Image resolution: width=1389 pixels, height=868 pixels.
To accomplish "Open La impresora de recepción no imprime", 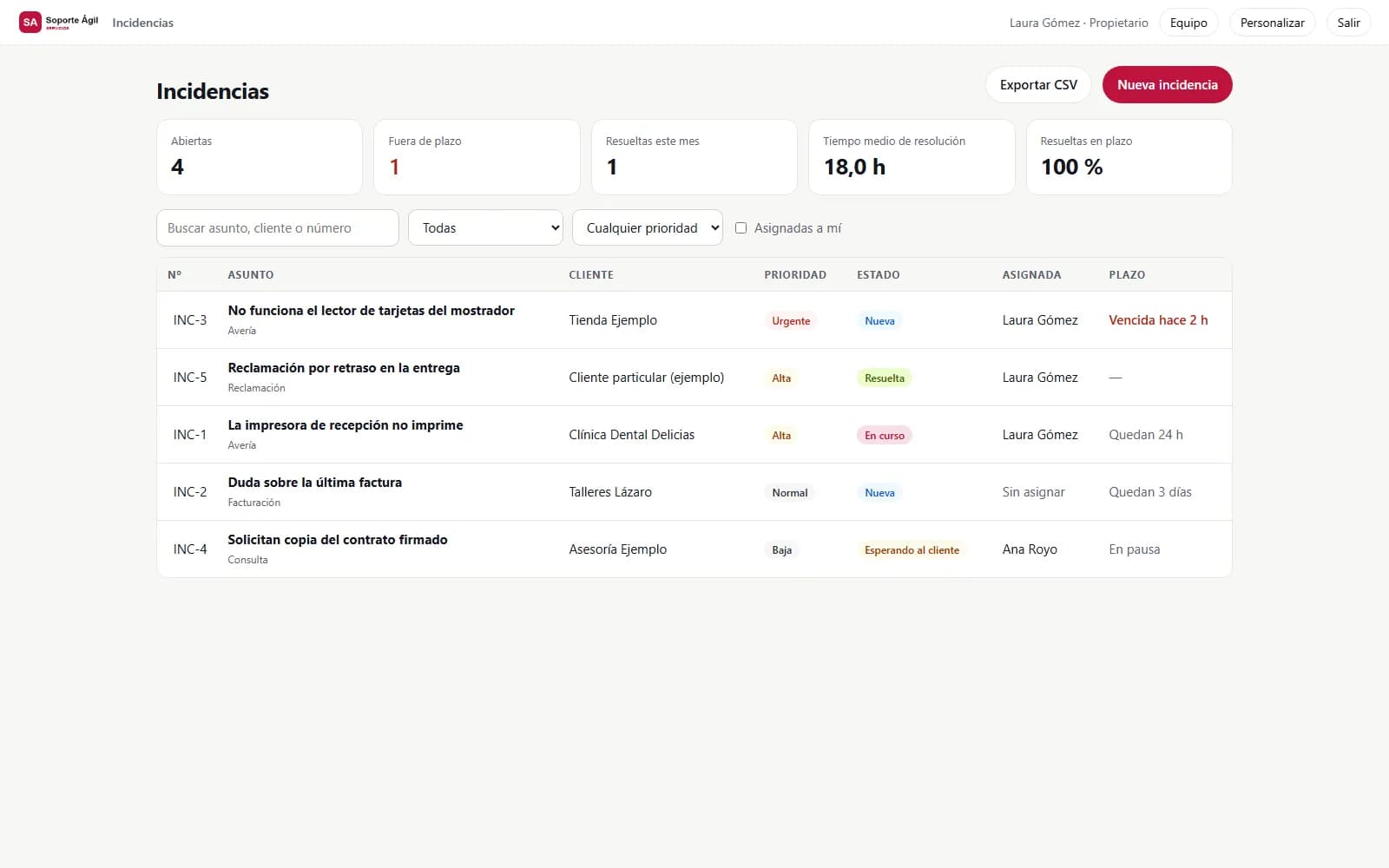I will click(346, 425).
